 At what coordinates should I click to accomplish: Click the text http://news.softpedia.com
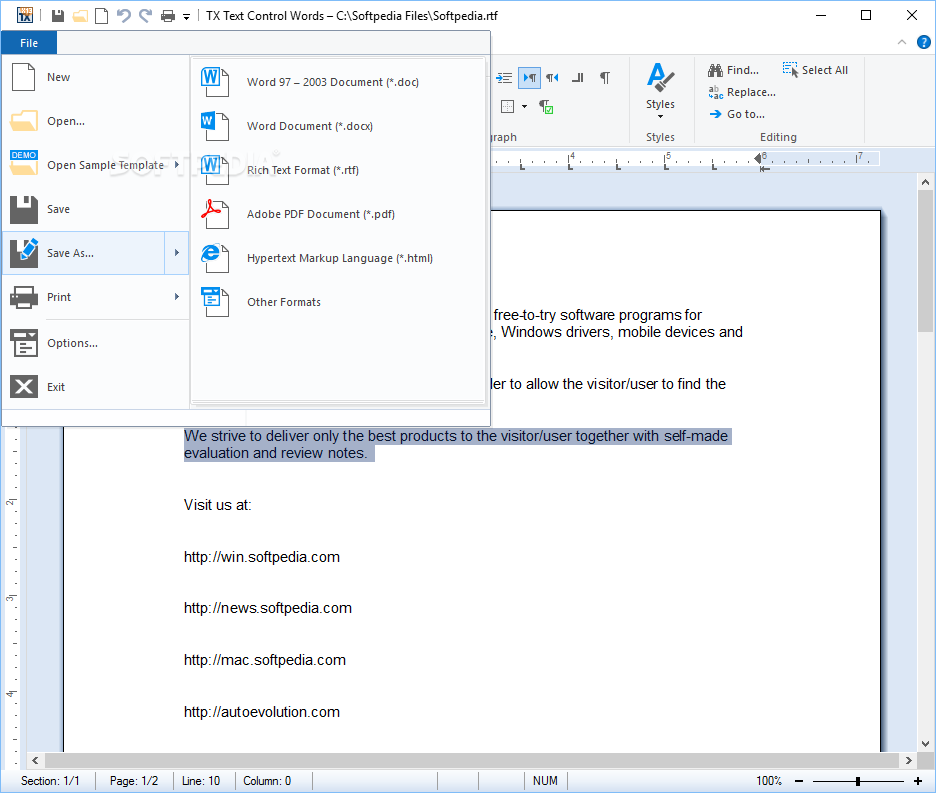267,608
